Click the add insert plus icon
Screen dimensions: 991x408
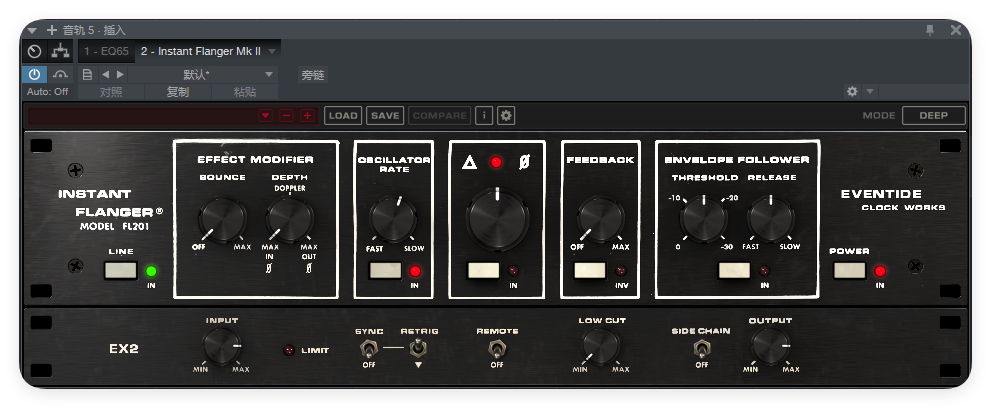coord(52,30)
